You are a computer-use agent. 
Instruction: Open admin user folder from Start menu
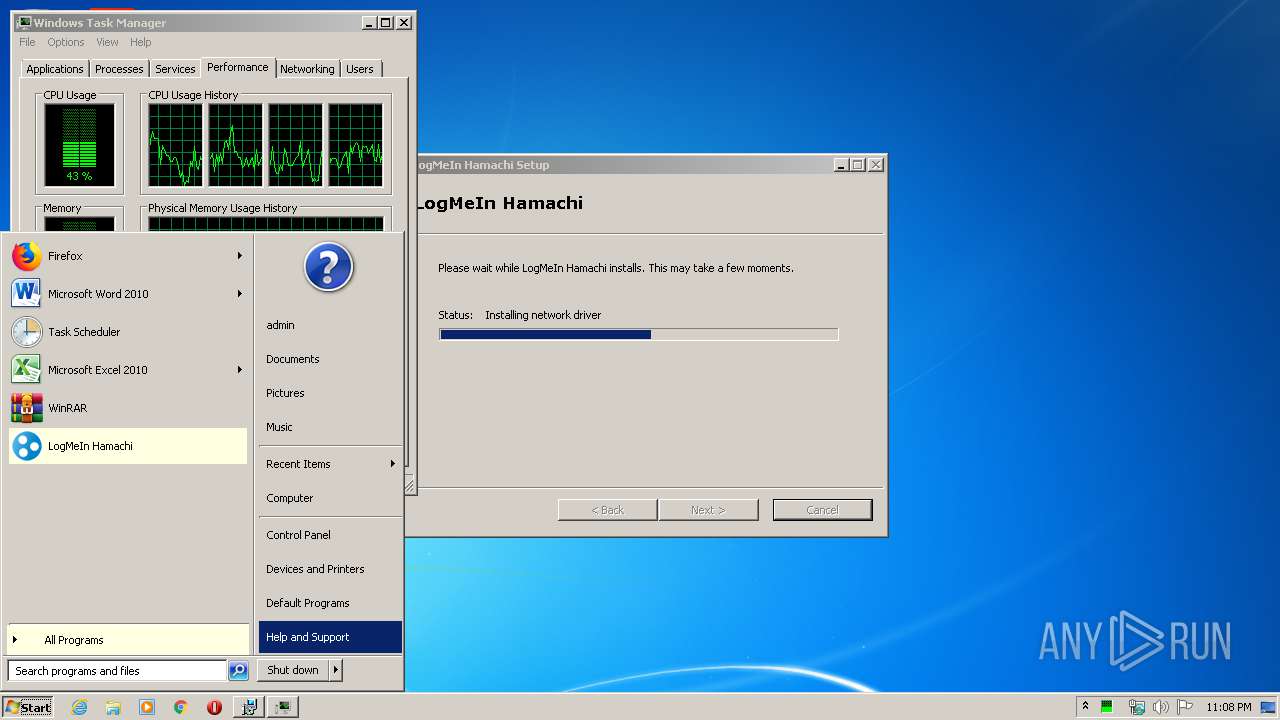click(330, 325)
